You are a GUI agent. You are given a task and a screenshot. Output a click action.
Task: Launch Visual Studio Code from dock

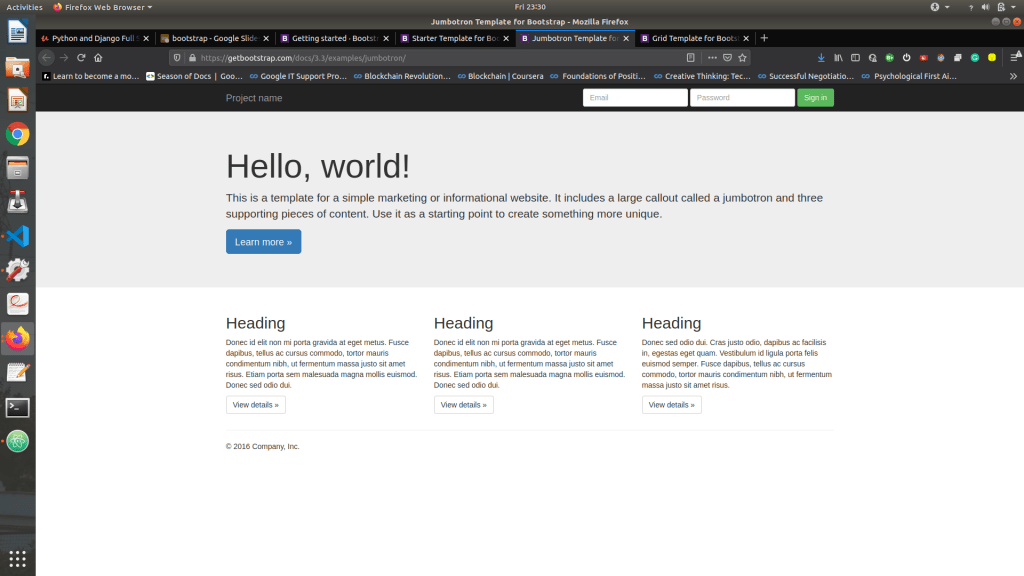point(17,236)
